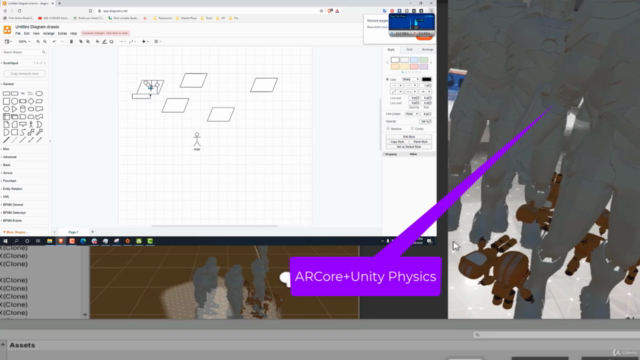Send shape to back via toolbar
This screenshot has width=640, height=360.
[88, 42]
